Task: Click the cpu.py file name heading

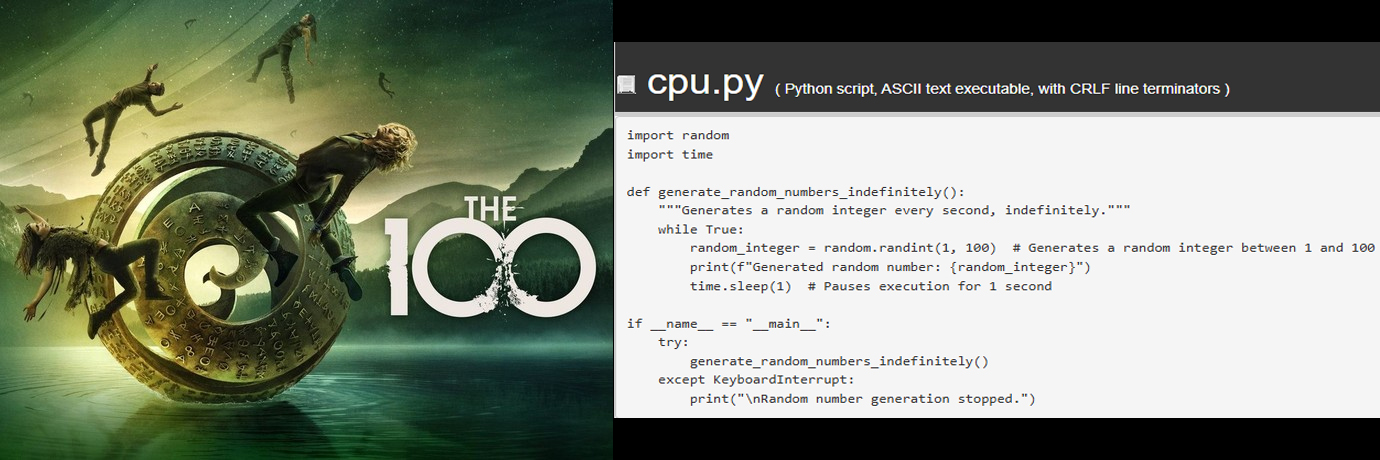Action: point(705,83)
